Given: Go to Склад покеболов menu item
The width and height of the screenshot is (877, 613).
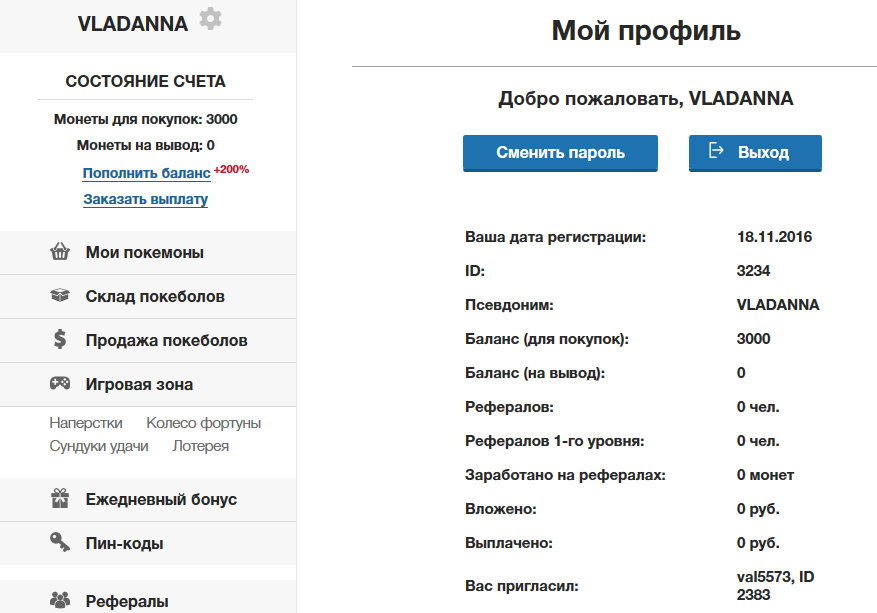Looking at the screenshot, I should (x=155, y=297).
